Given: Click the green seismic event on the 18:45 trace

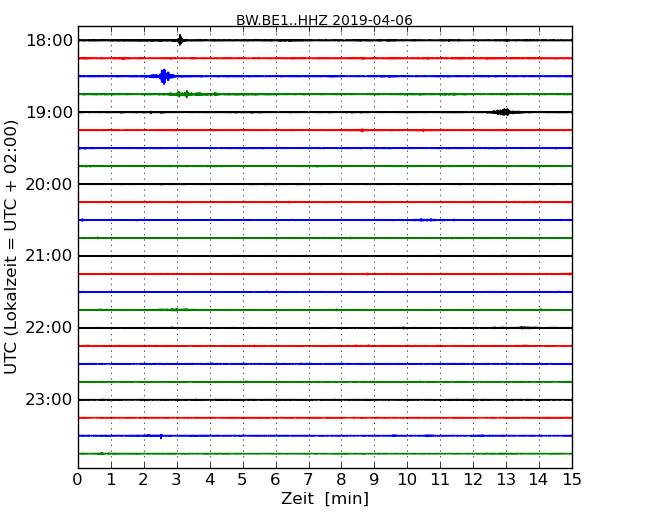Looking at the screenshot, I should pos(193,94).
